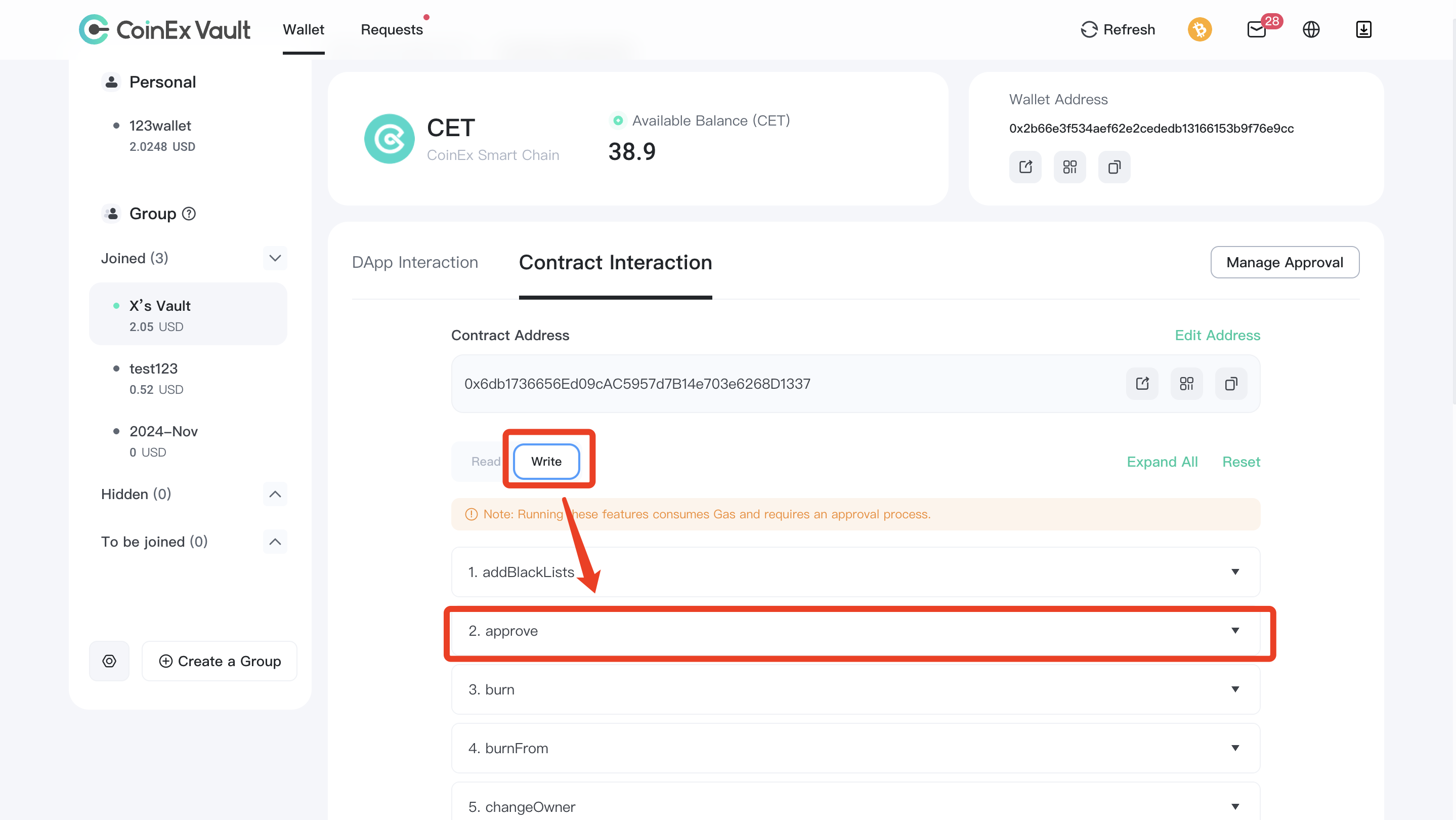
Task: Click the Group section people icon
Action: (111, 214)
